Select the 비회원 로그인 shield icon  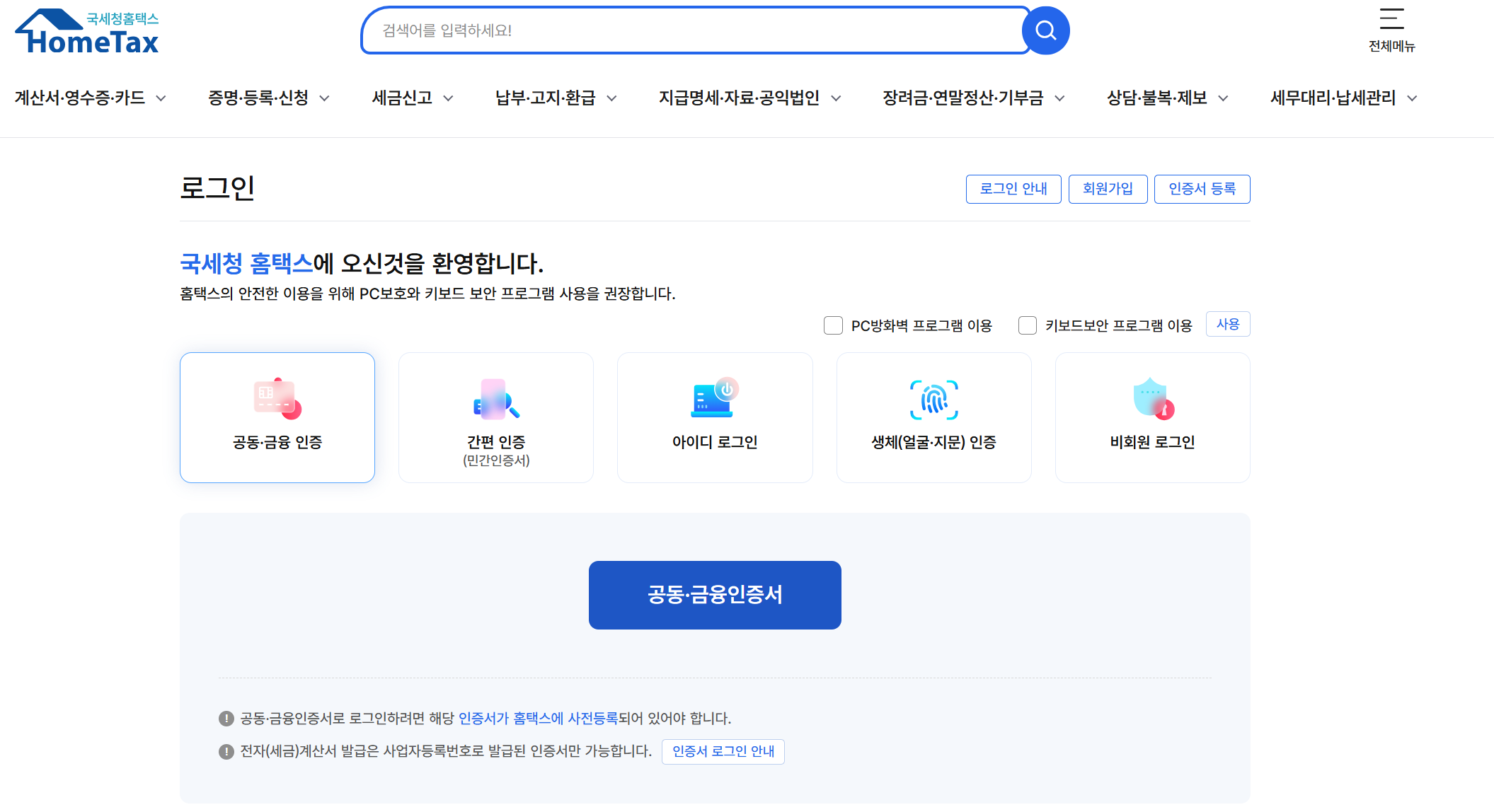1153,399
